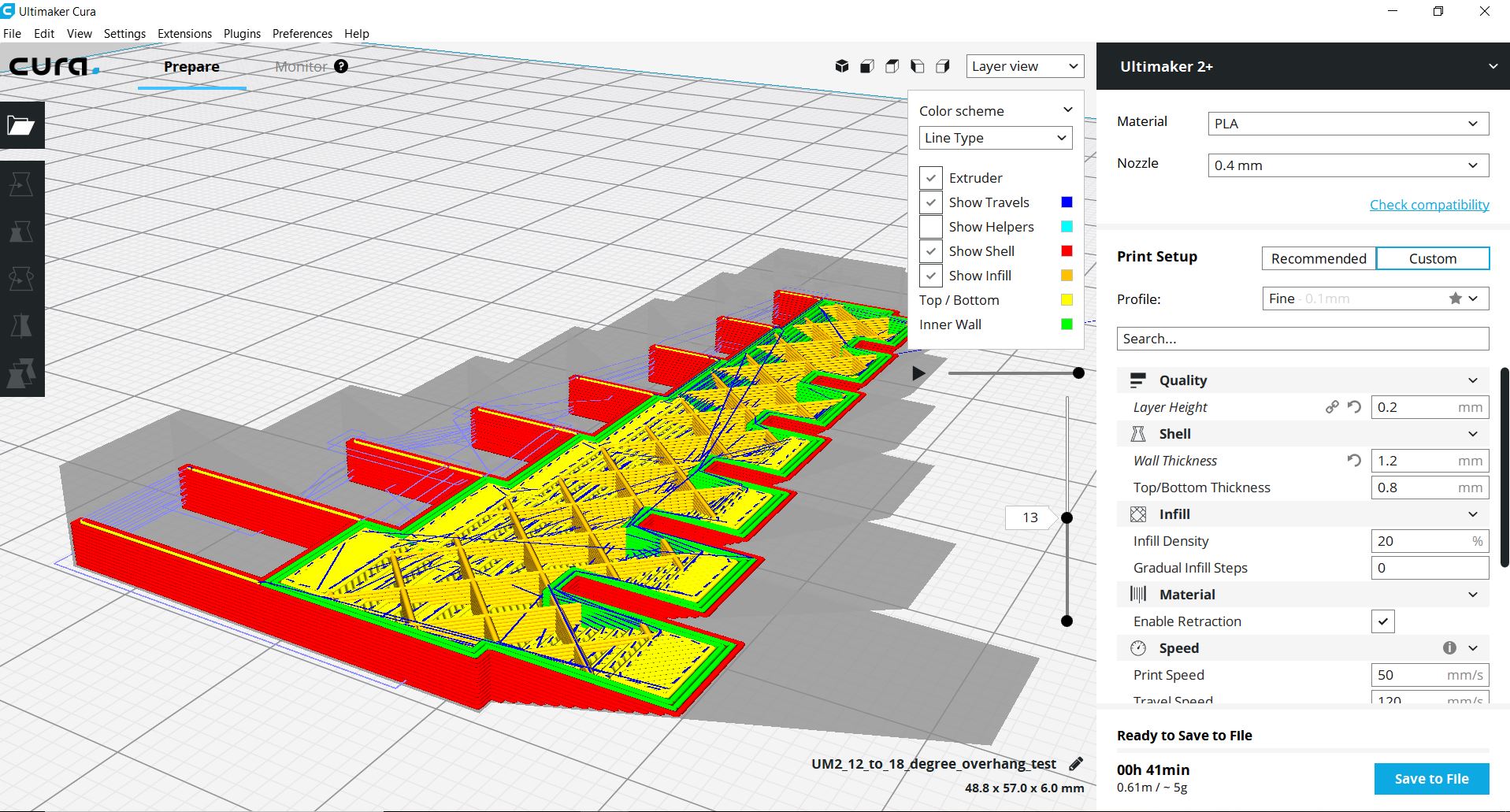The height and width of the screenshot is (812, 1510).
Task: Collapse the Shell settings section
Action: 1473,434
